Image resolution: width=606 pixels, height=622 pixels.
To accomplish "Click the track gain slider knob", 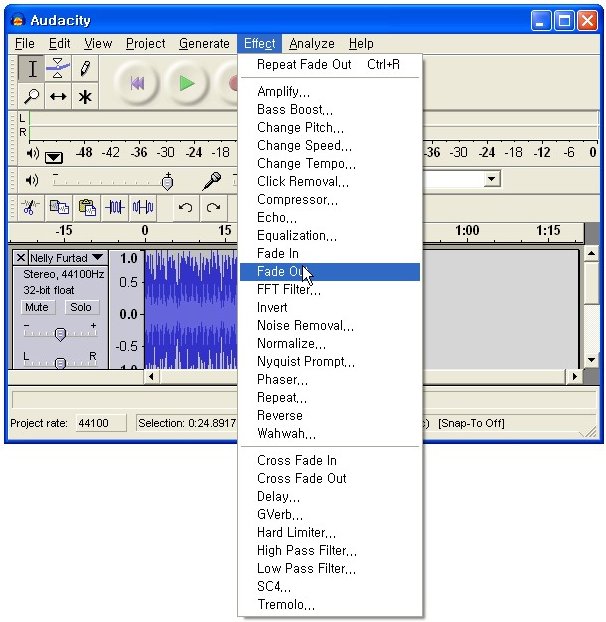I will (60, 334).
